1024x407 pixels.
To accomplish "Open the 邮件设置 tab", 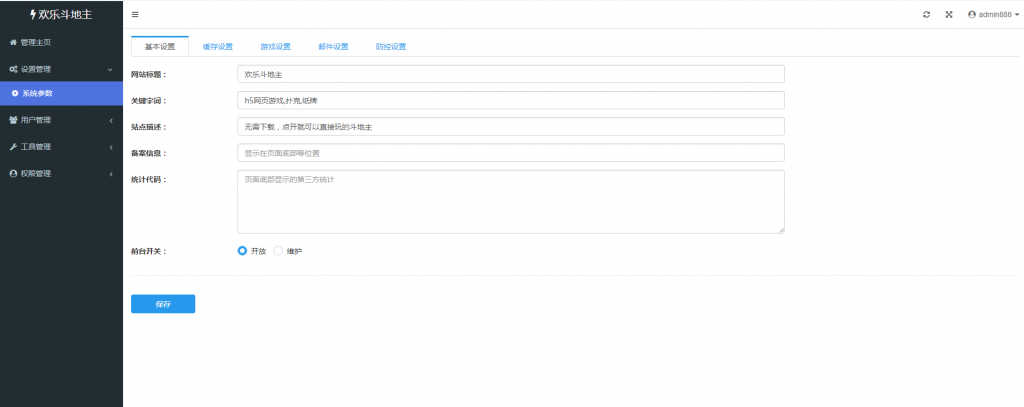I will pos(333,47).
